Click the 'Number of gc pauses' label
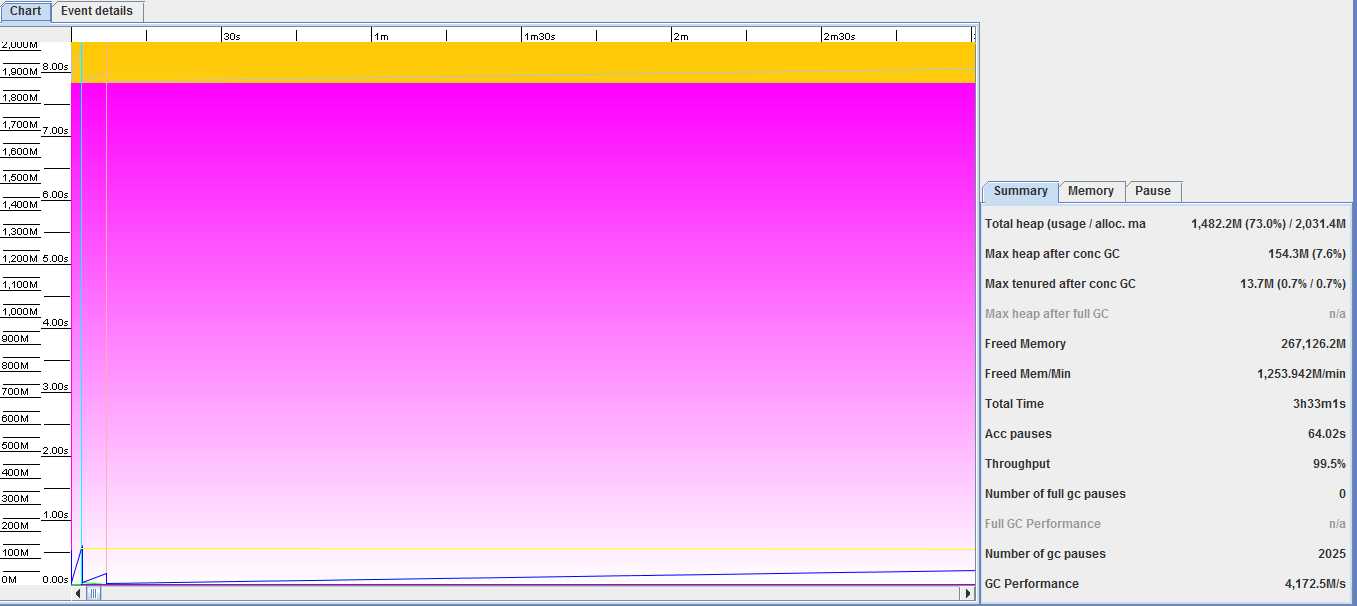This screenshot has width=1357, height=606. [1045, 554]
